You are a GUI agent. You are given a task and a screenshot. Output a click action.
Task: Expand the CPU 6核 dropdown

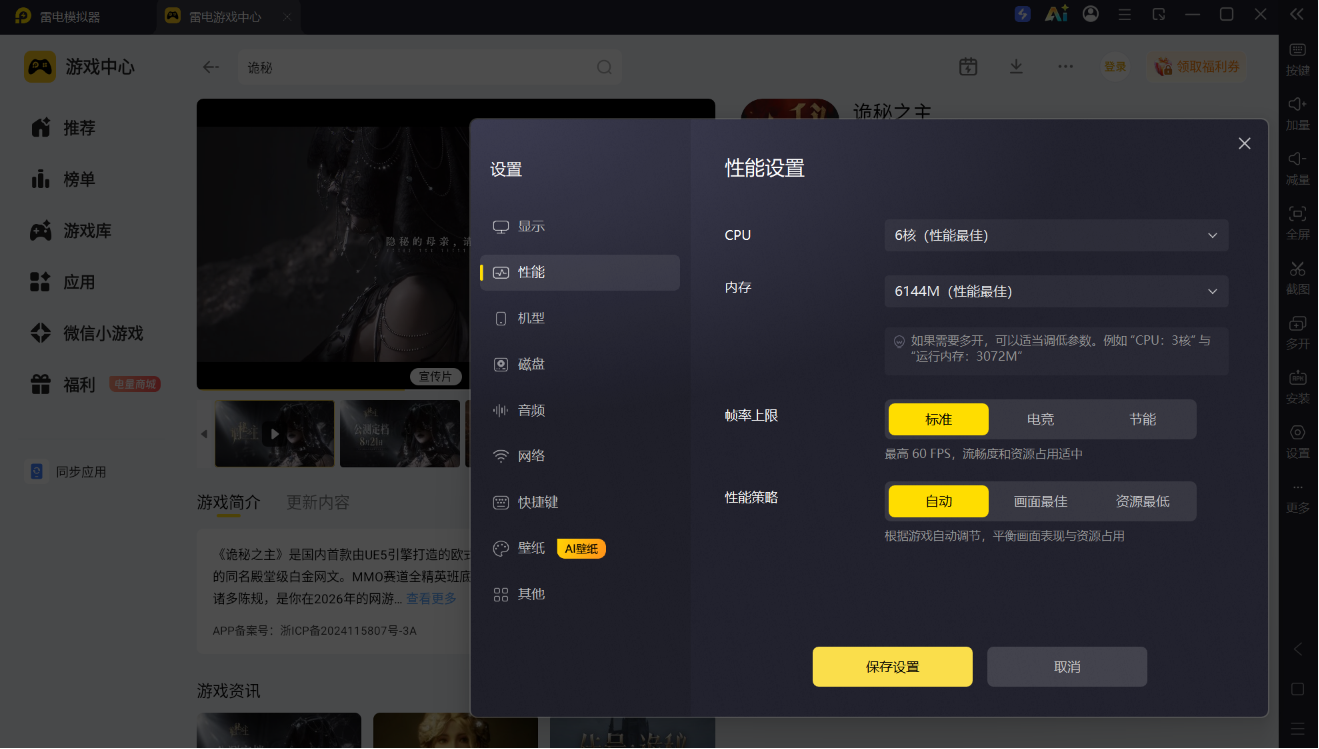tap(1056, 236)
